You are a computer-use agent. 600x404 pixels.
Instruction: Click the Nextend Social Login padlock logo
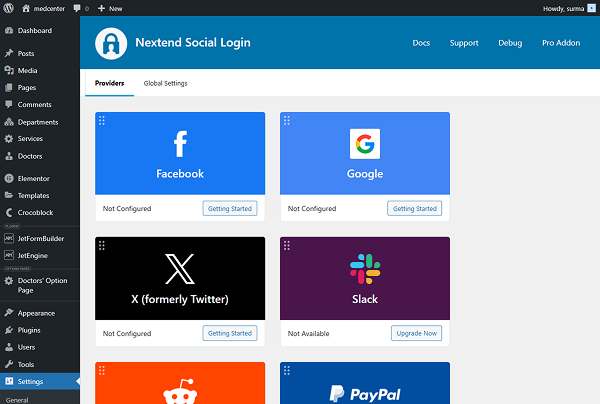pos(111,43)
